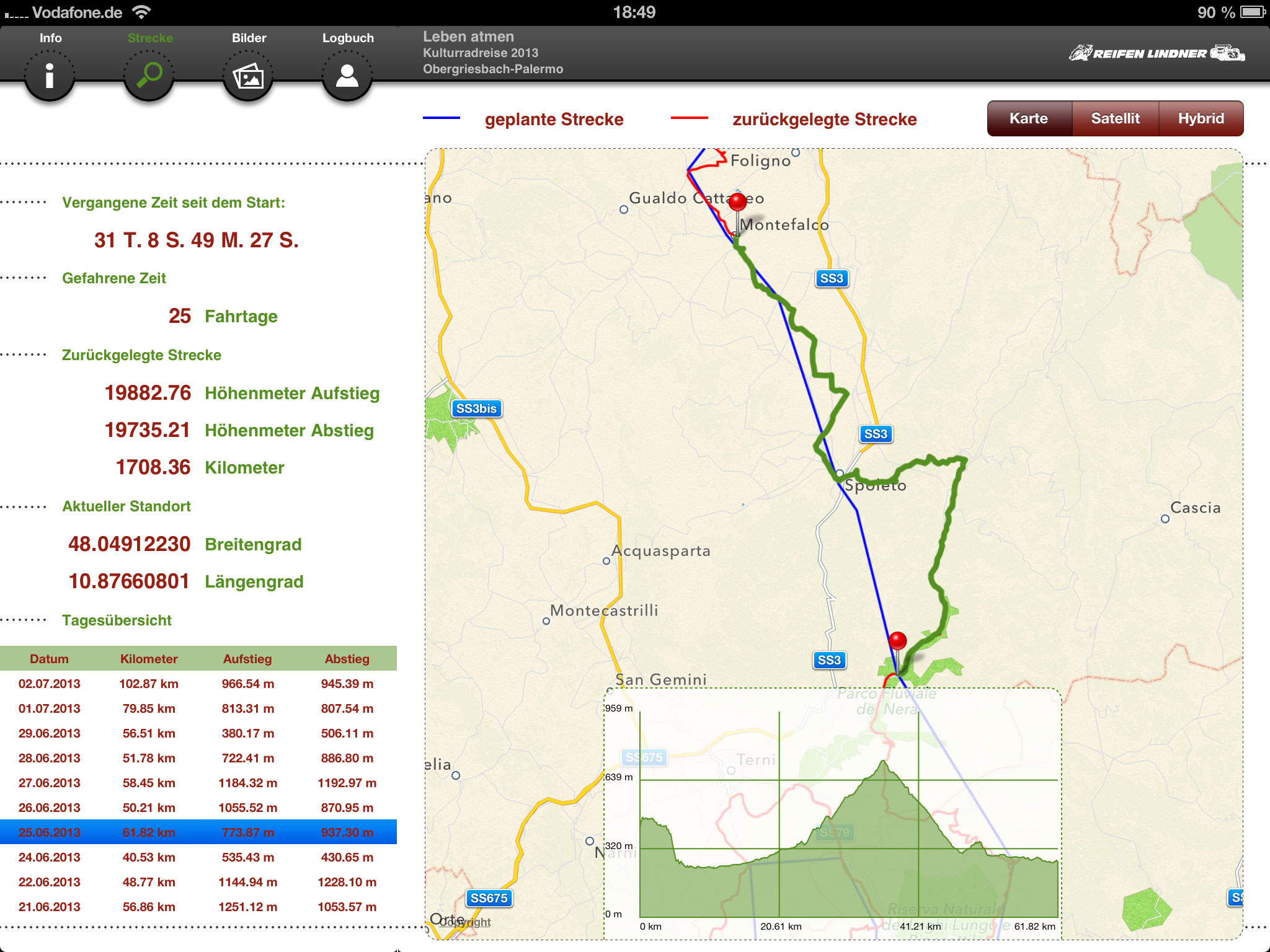Tap the 19735.21 Höhenmeter Abstieg value
This screenshot has width=1270, height=952.
coord(147,430)
